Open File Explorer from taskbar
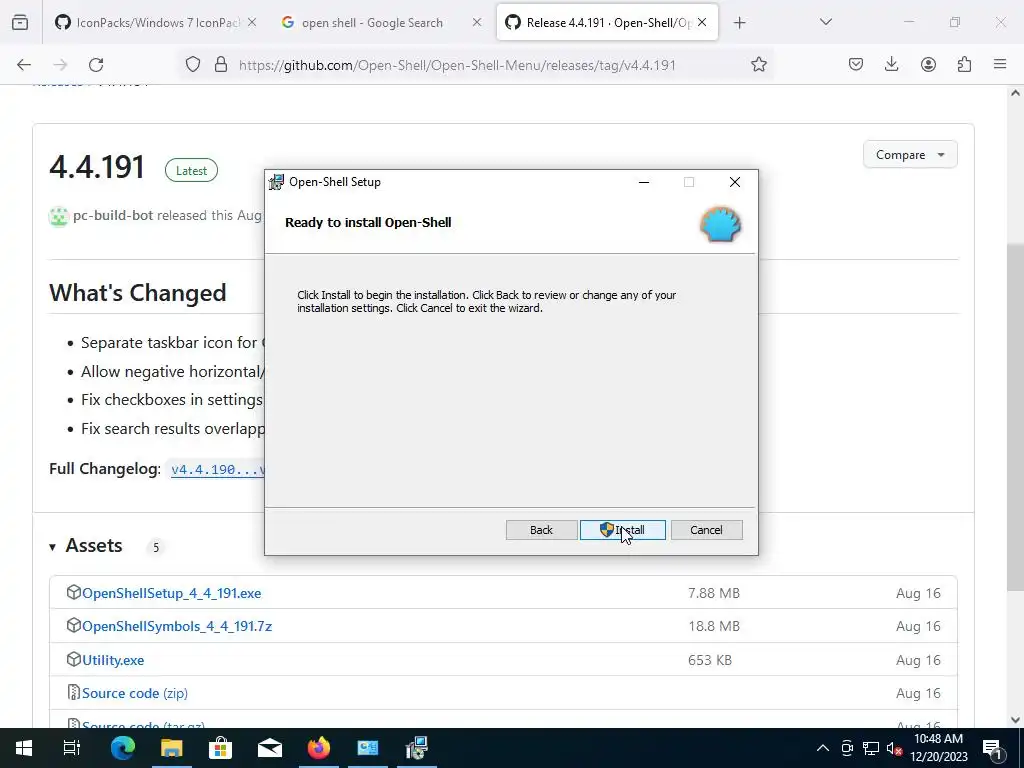This screenshot has height=768, width=1024. click(x=171, y=748)
